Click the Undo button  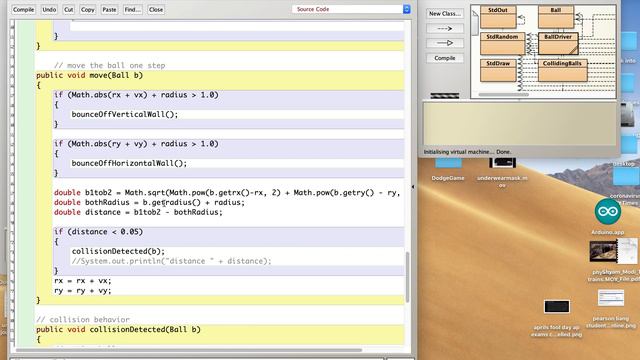pos(49,9)
